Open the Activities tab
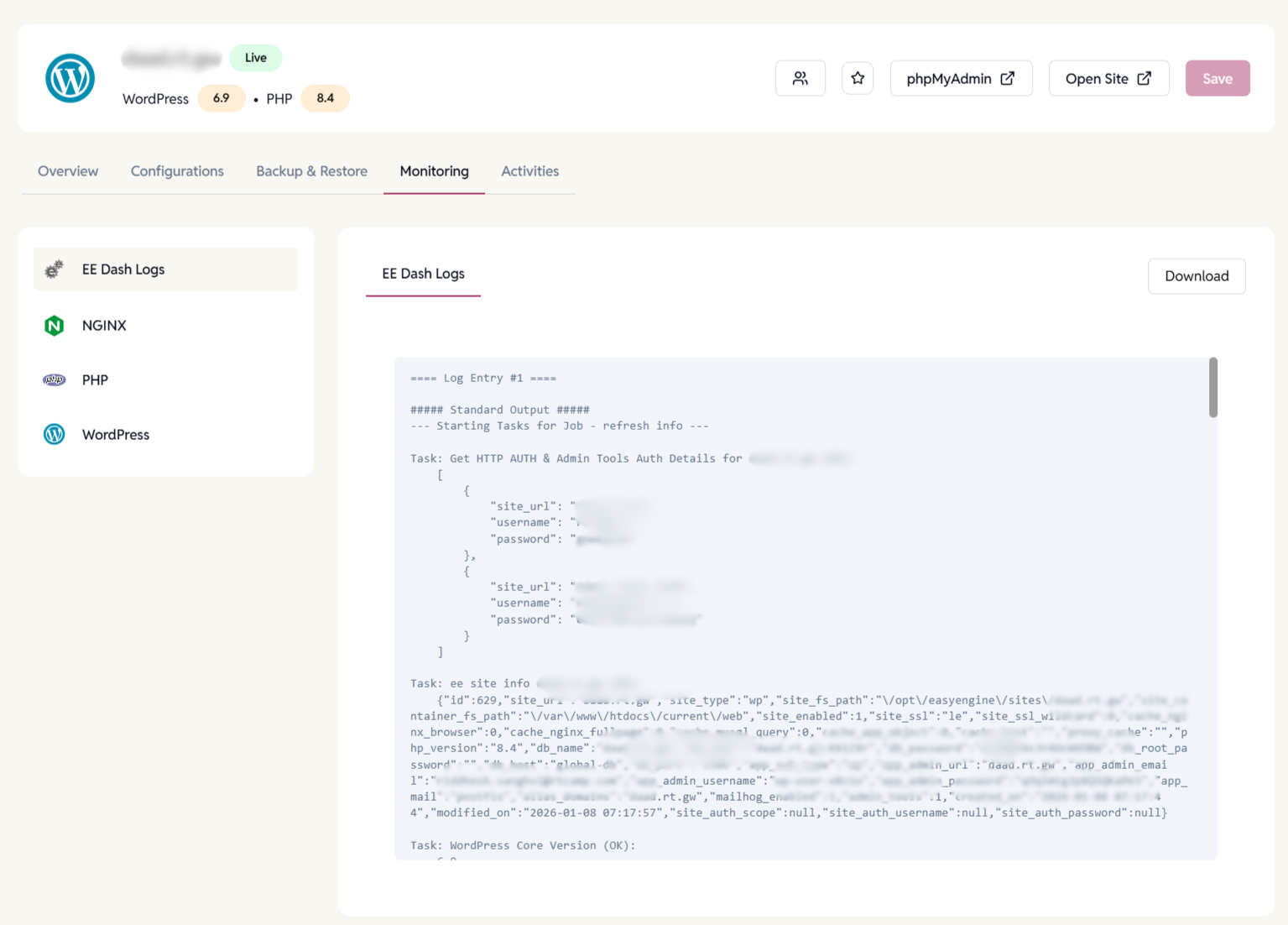Viewport: 1288px width, 925px height. 529,170
